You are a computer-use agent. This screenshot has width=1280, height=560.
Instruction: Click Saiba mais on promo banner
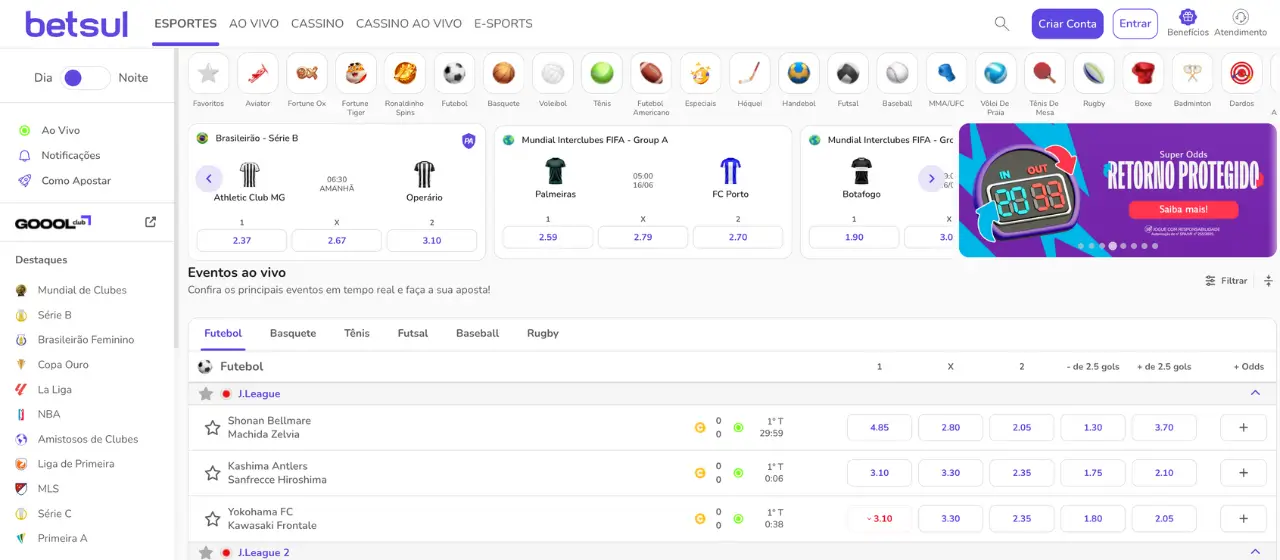coord(1183,209)
